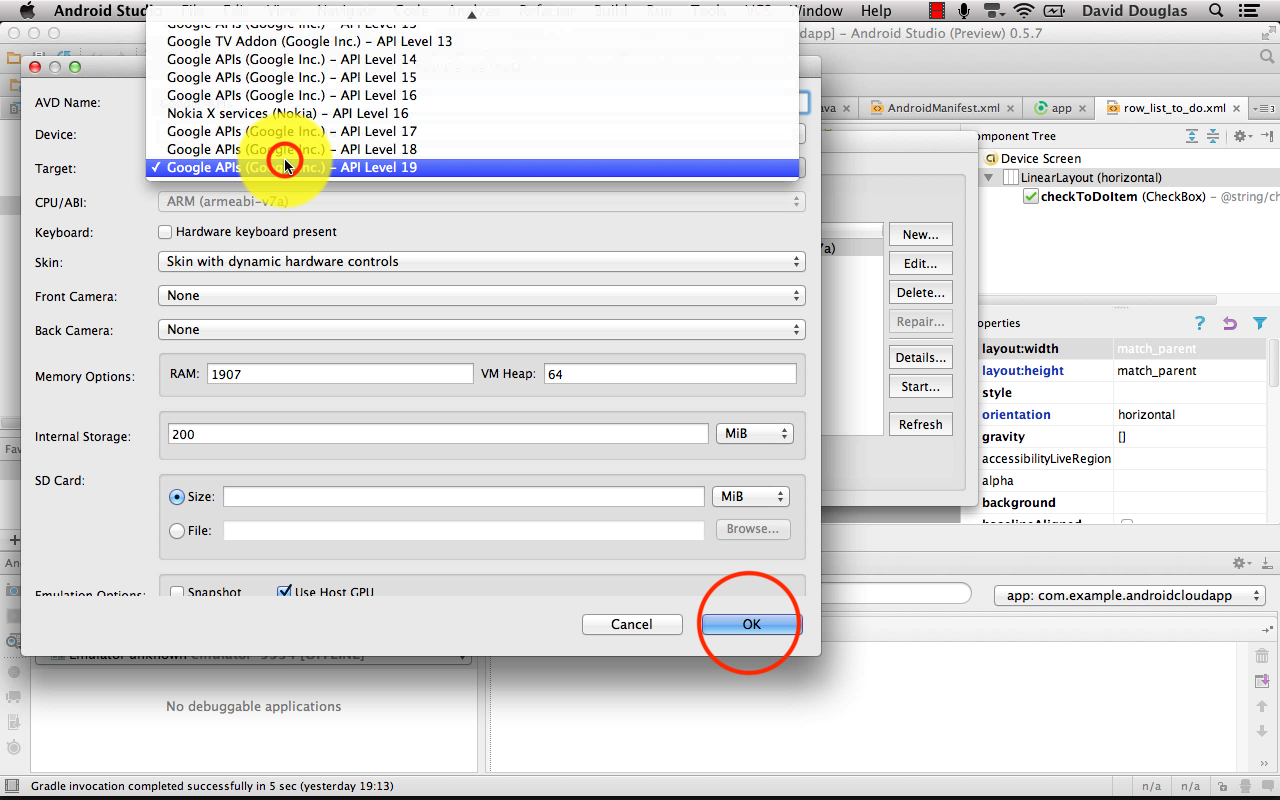Screen dimensions: 1280x800
Task: Click the Properties help question mark icon
Action: [x=1200, y=323]
